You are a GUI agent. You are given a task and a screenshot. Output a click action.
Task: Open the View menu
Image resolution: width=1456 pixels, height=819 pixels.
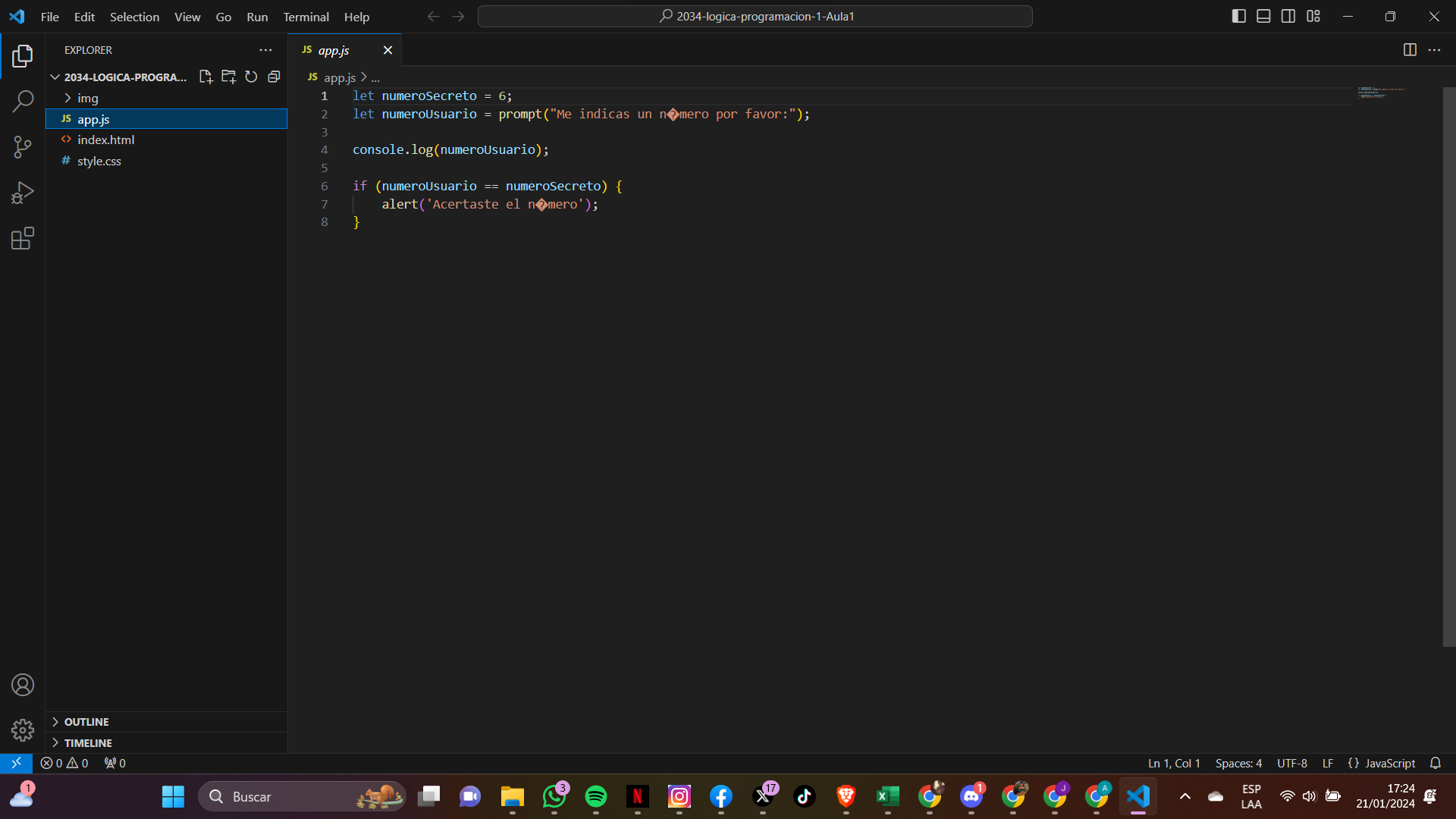[187, 17]
